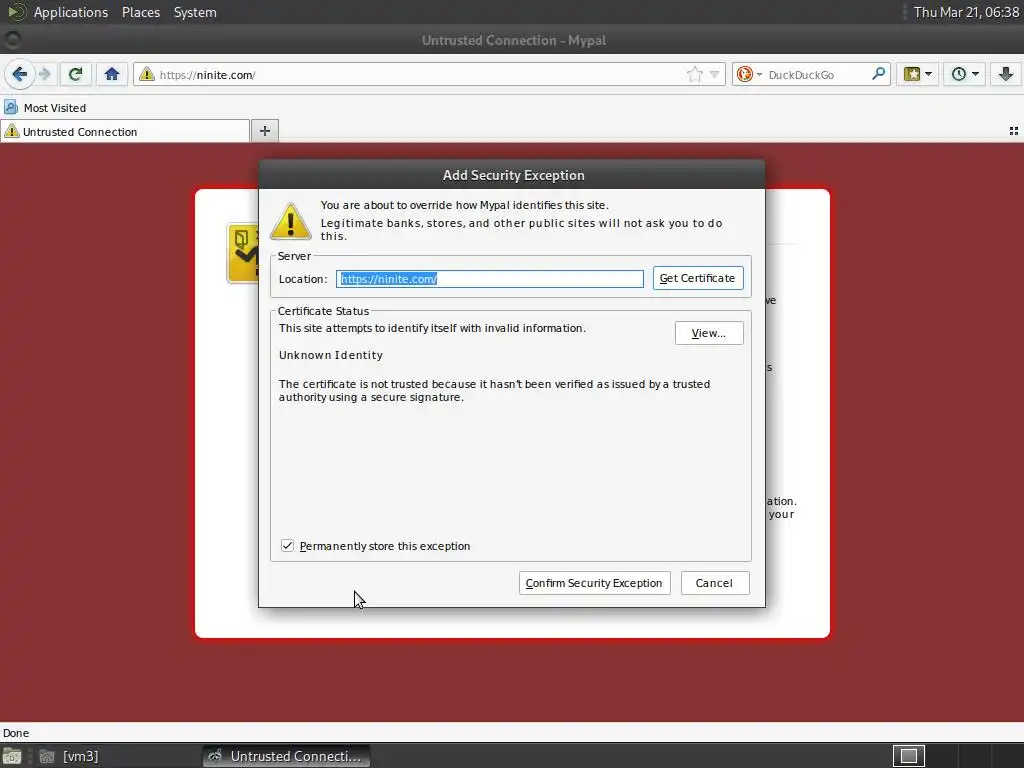Viewport: 1024px width, 768px height.
Task: Reload the current page
Action: point(75,74)
